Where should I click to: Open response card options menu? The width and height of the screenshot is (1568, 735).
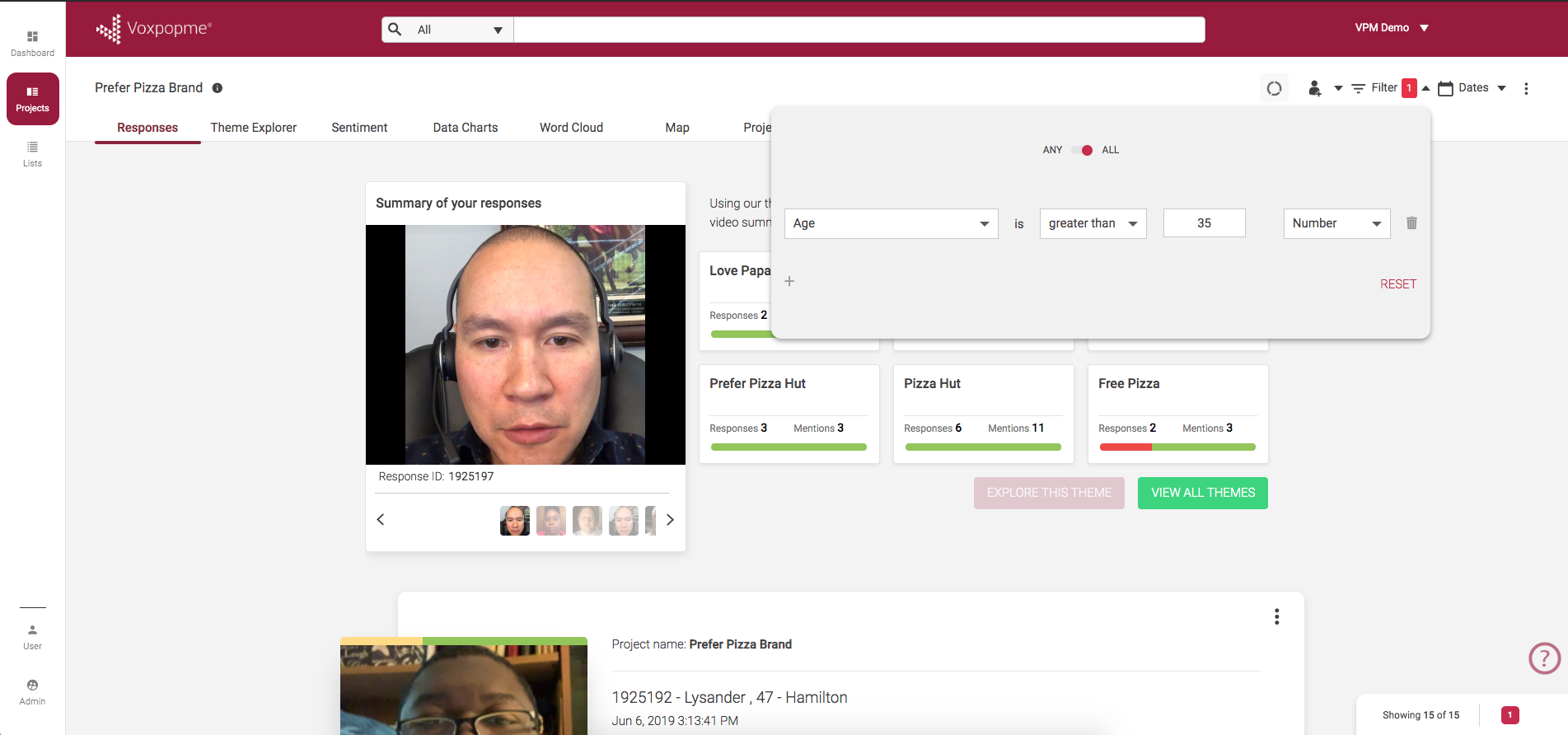coord(1276,617)
